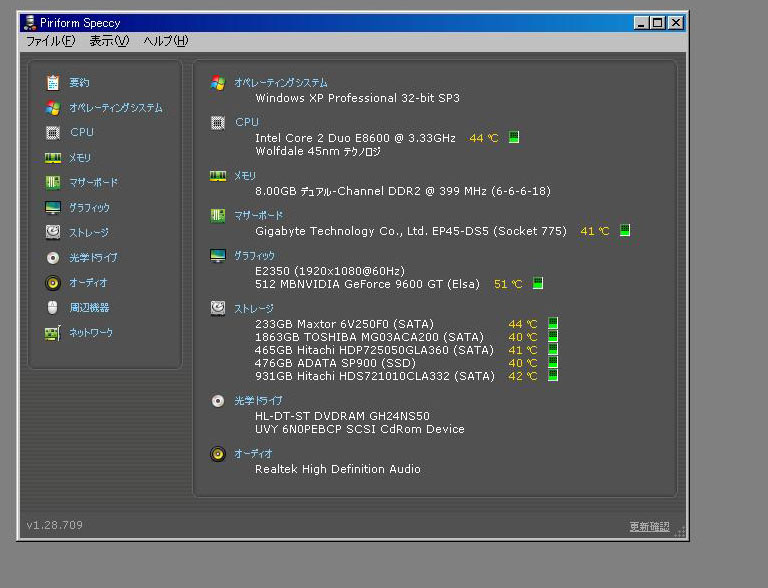This screenshot has width=768, height=588.
Task: Click the 光学ドライブ disc icon in sidebar
Action: click(x=53, y=258)
